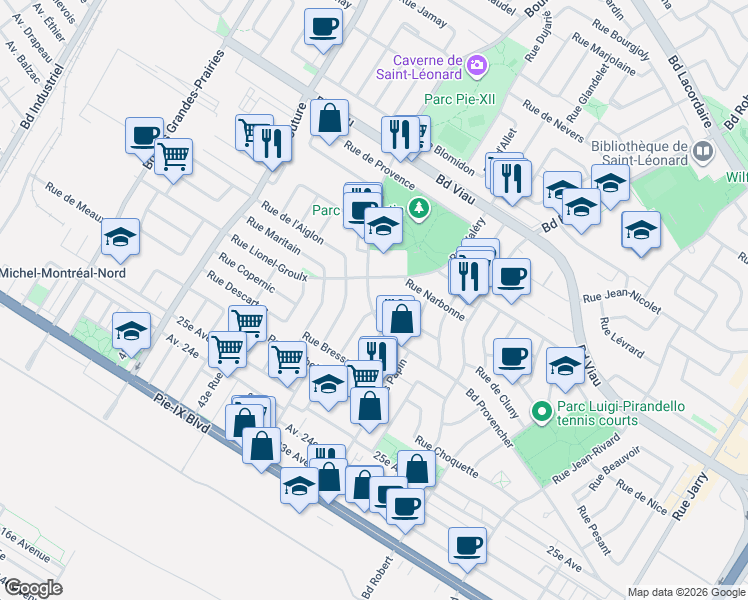Select the restaurant marker near Couture label
The image size is (748, 600).
click(x=272, y=146)
